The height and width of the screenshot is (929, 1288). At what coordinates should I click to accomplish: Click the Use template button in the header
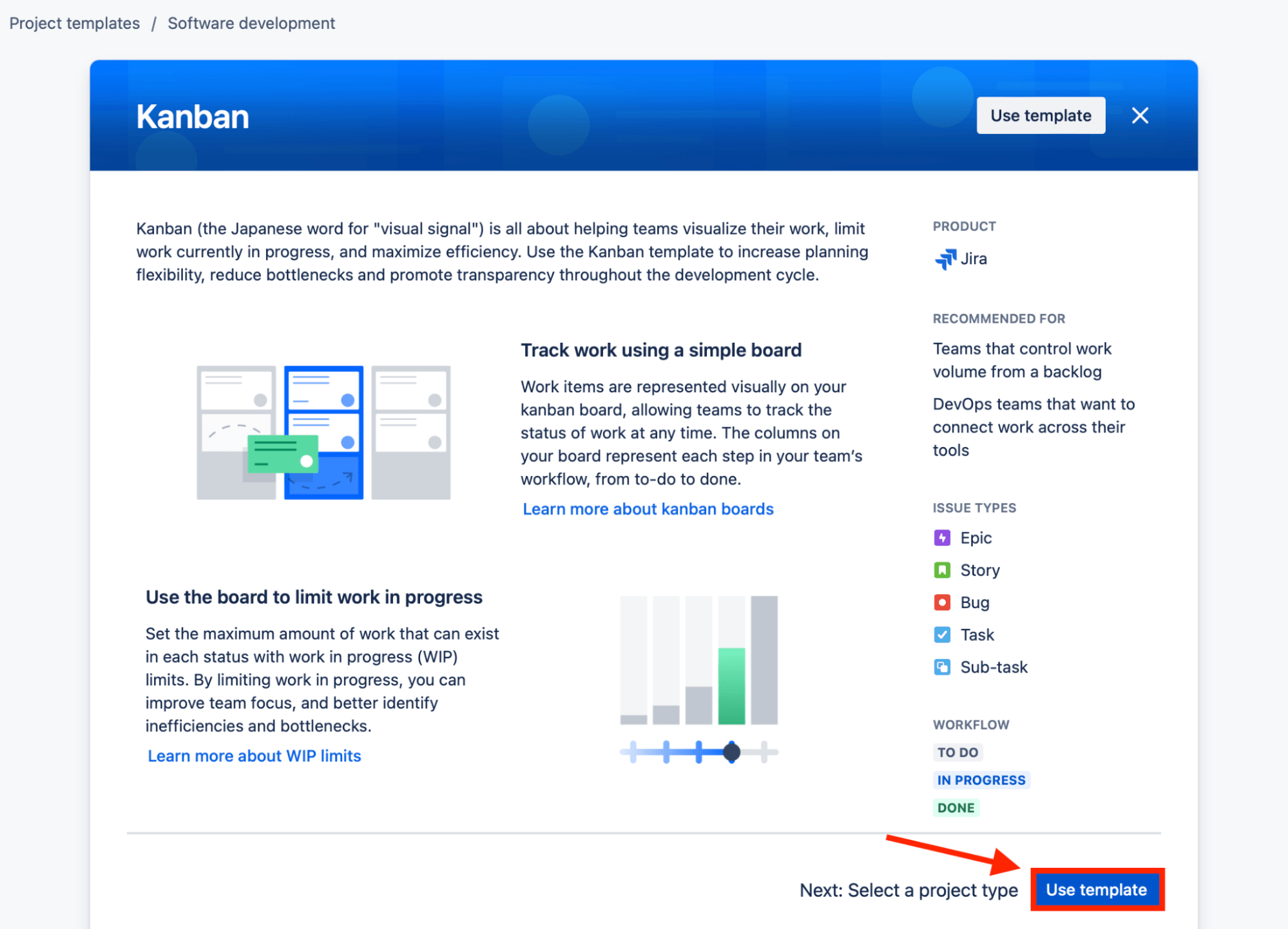[x=1040, y=115]
